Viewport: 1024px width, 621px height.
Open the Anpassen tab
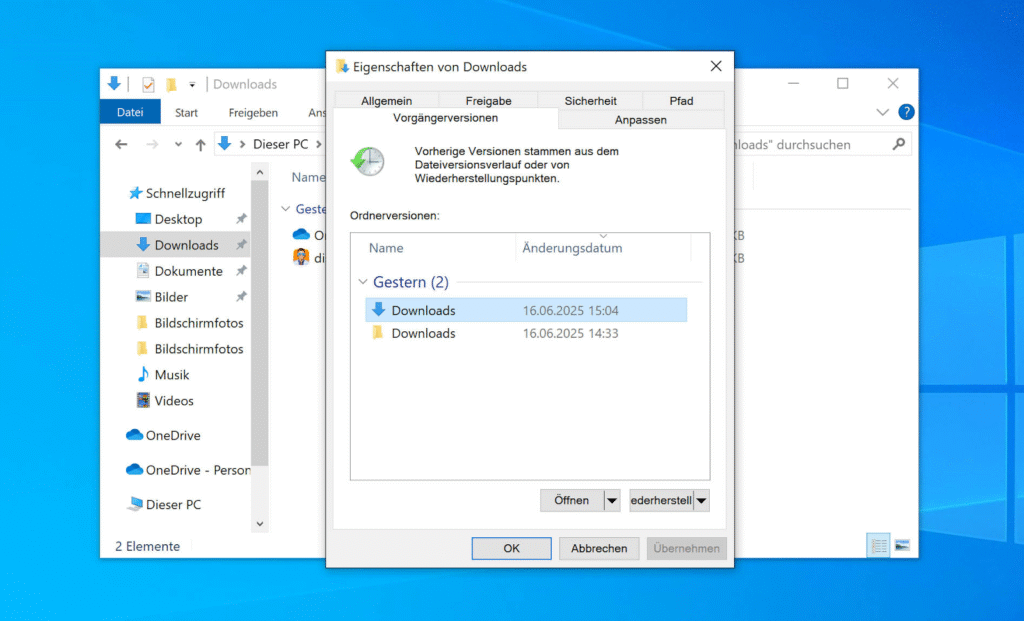click(640, 120)
